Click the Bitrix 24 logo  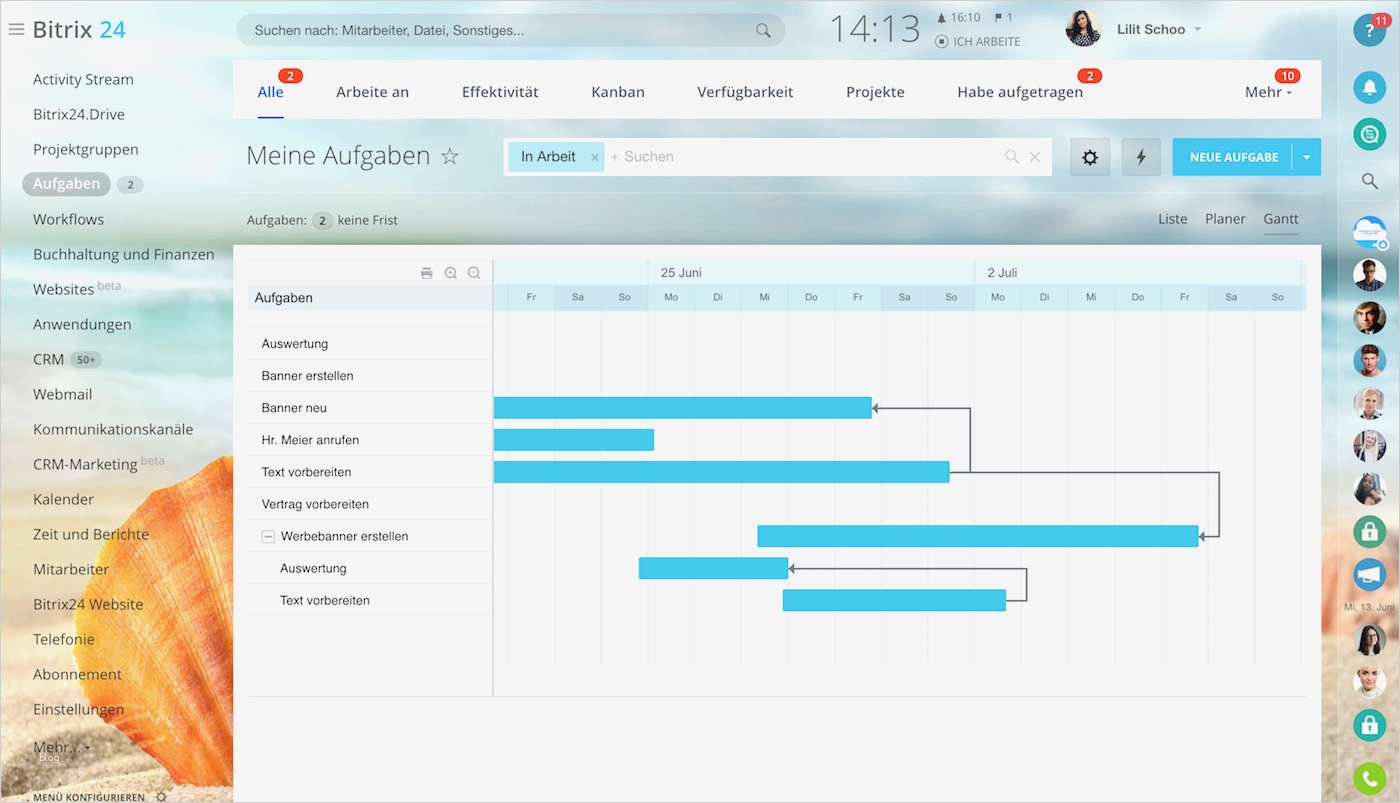click(79, 29)
